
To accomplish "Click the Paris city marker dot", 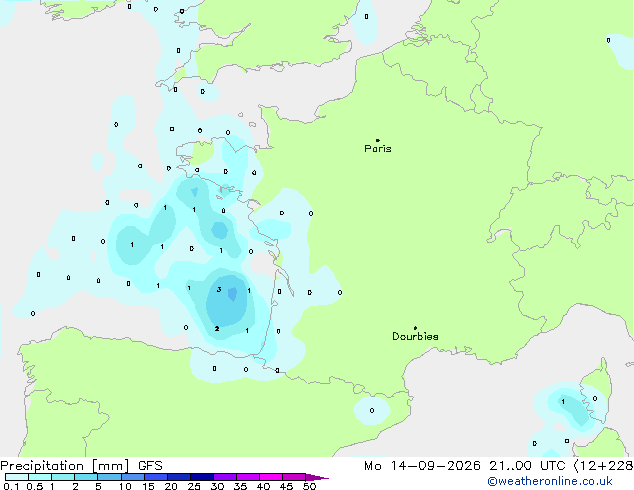I will pos(378,140).
